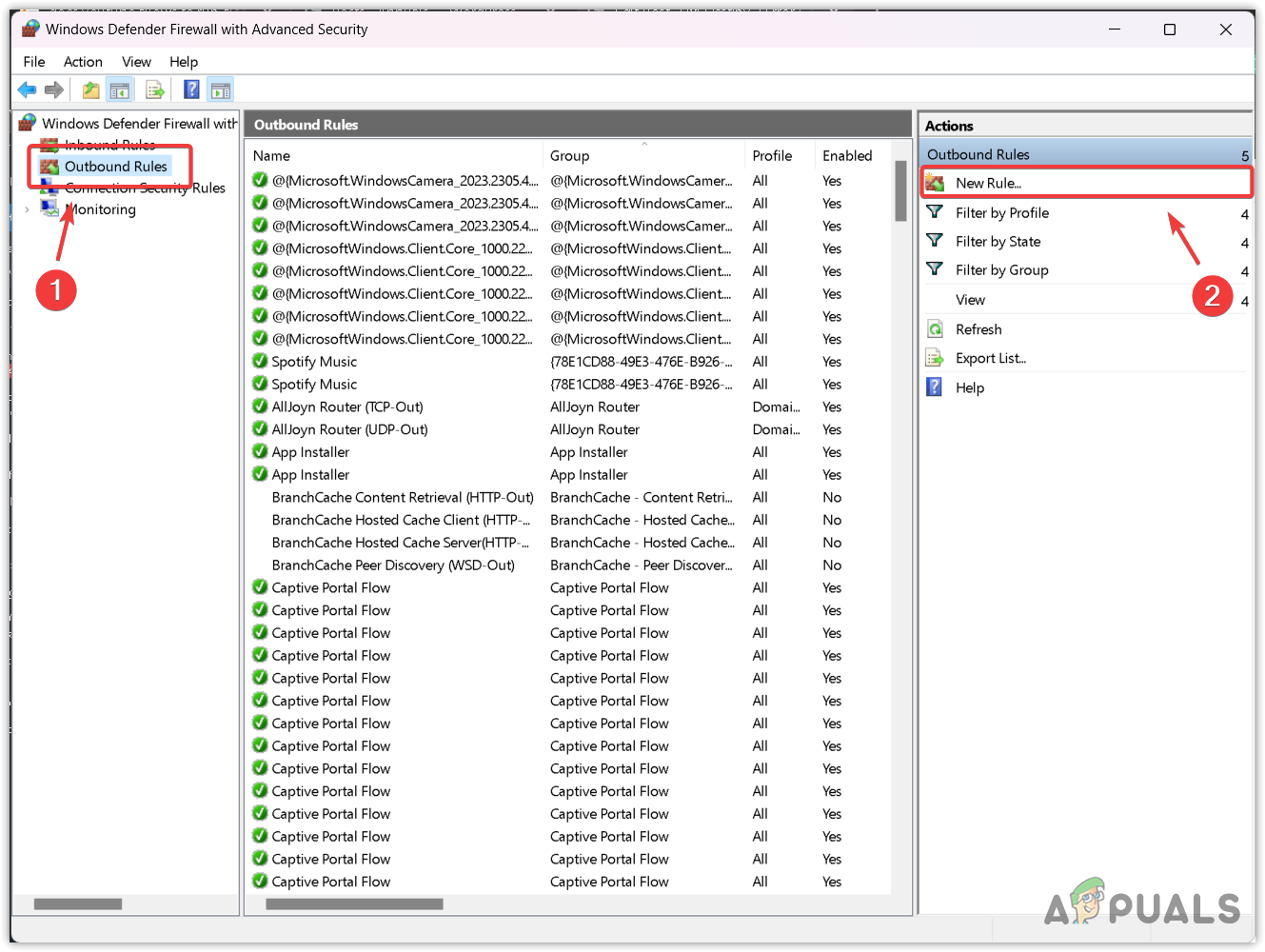Open the View action in Actions pane

pyautogui.click(x=970, y=300)
